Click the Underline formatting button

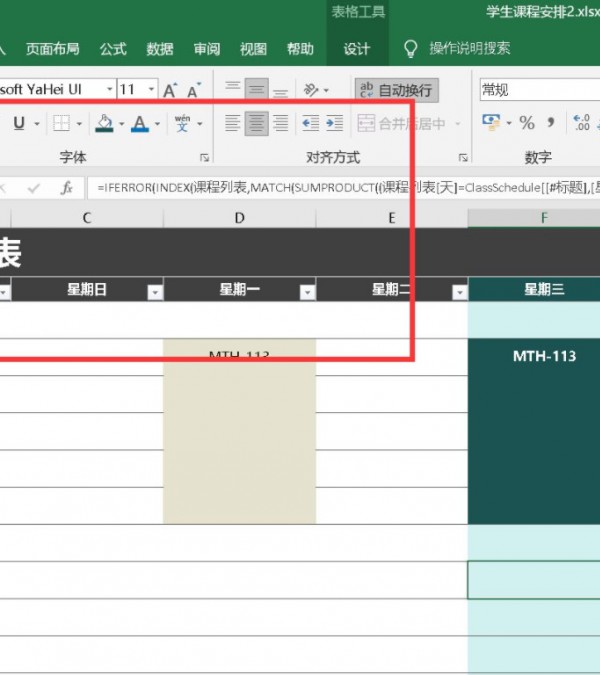click(19, 124)
